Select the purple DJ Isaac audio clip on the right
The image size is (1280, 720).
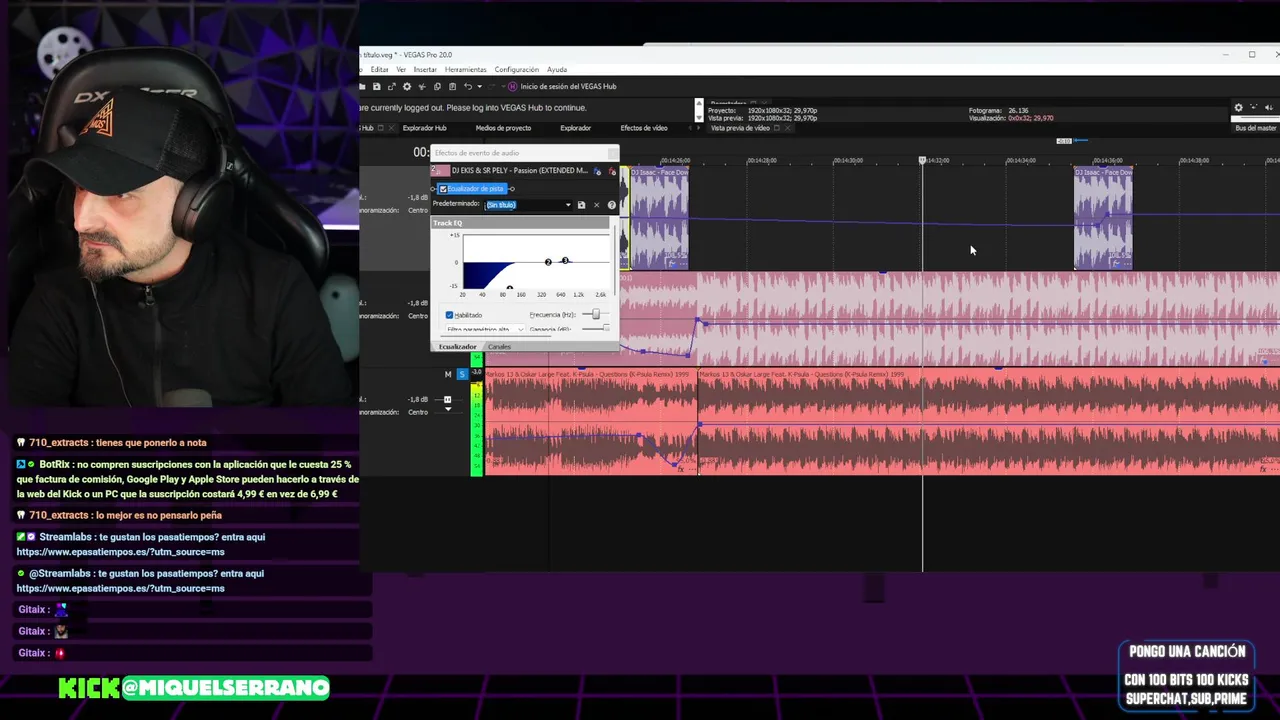click(1103, 218)
